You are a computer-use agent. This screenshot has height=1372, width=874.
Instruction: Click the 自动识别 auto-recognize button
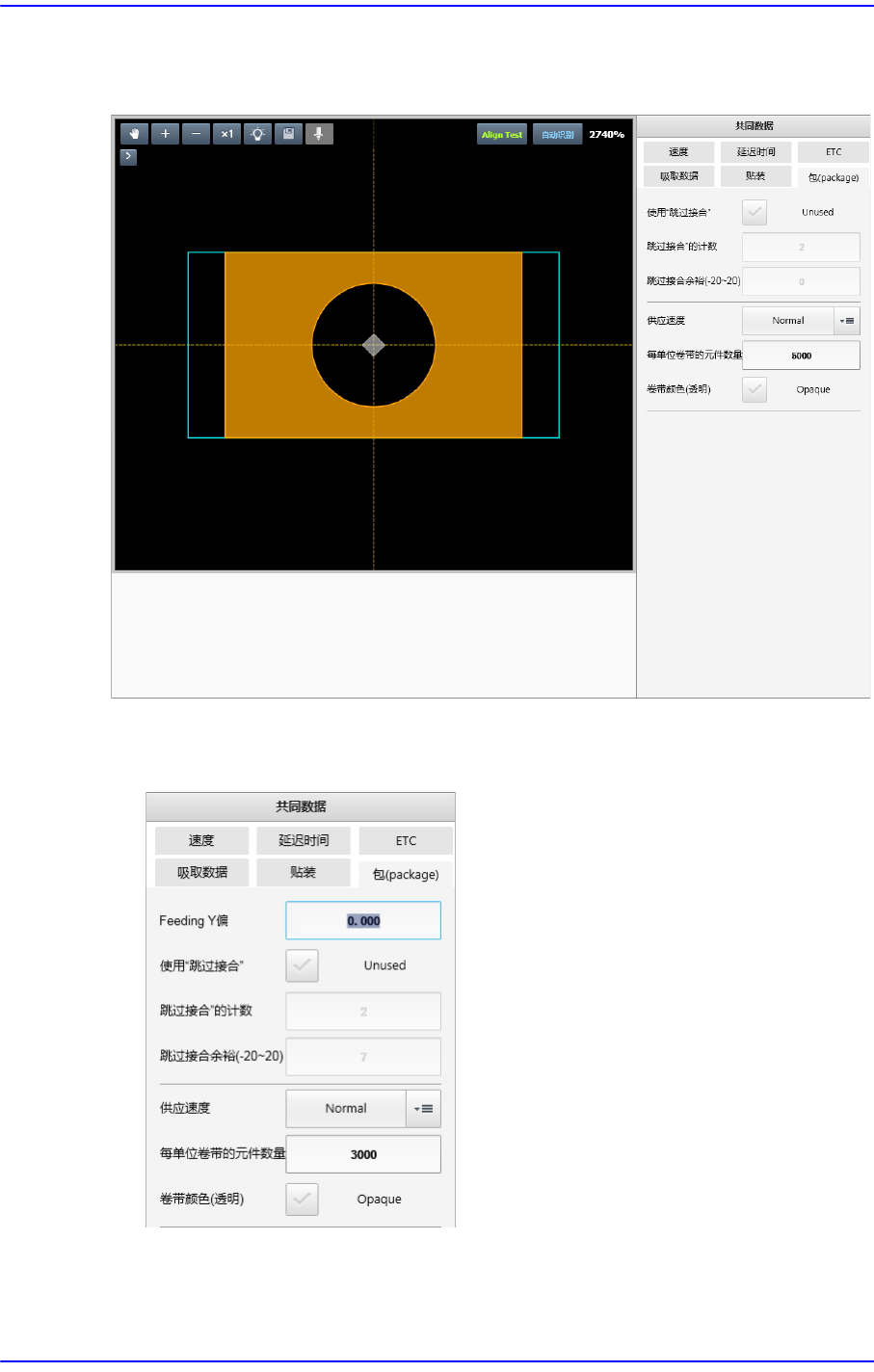[558, 135]
